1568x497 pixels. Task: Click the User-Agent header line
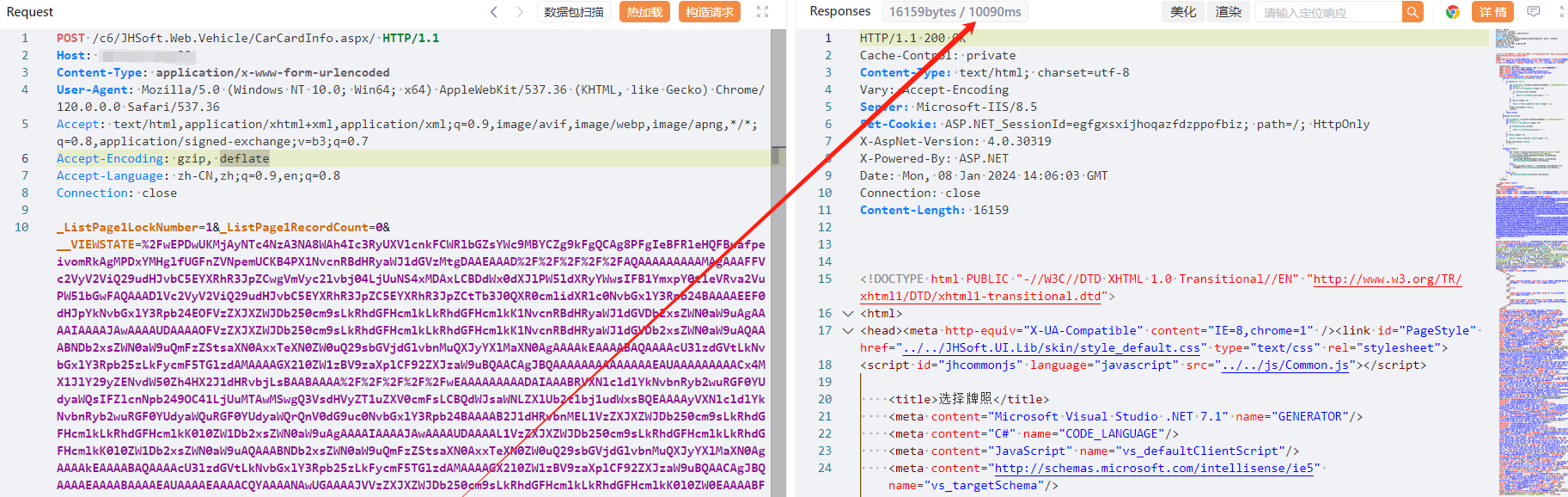[411, 99]
